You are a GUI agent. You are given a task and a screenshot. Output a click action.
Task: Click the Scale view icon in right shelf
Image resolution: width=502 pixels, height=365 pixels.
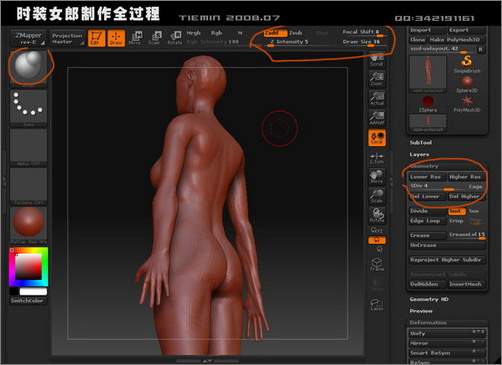377,196
